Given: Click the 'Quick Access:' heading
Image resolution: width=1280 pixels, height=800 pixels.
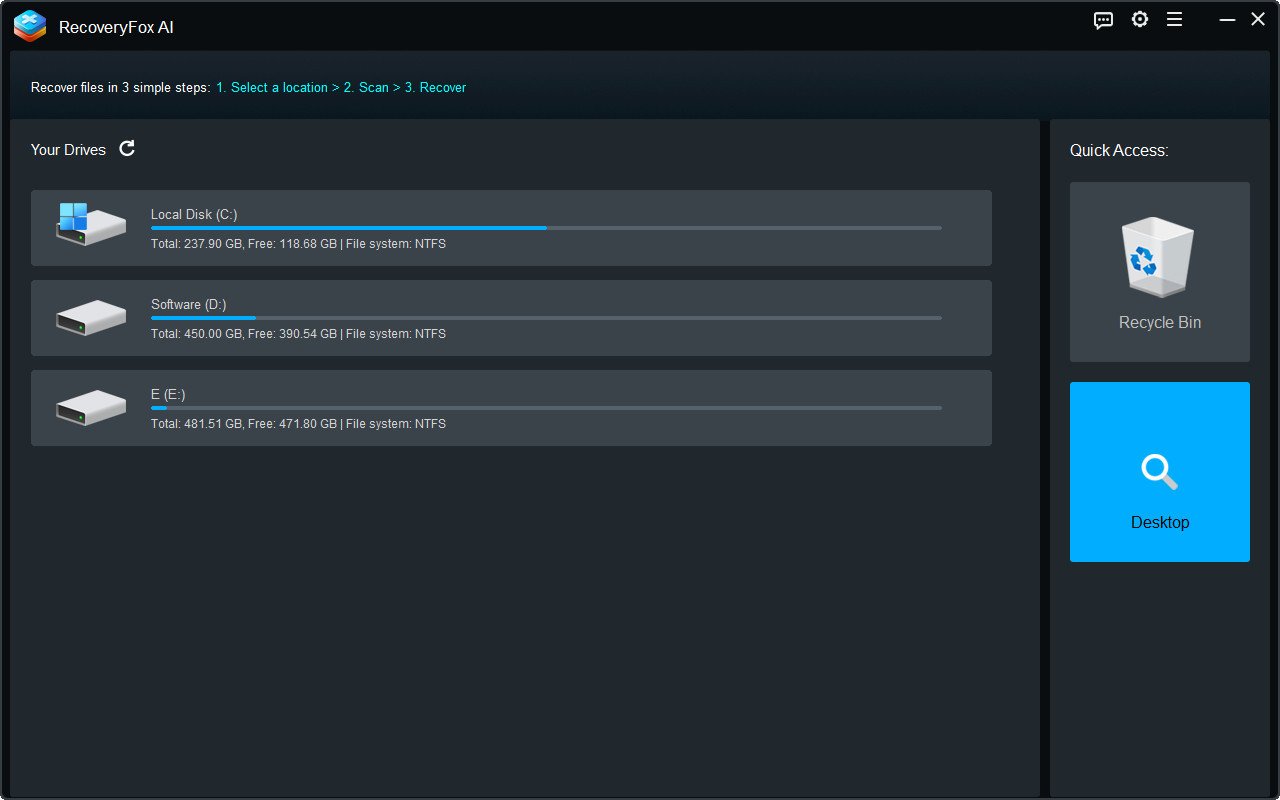Looking at the screenshot, I should pos(1119,150).
